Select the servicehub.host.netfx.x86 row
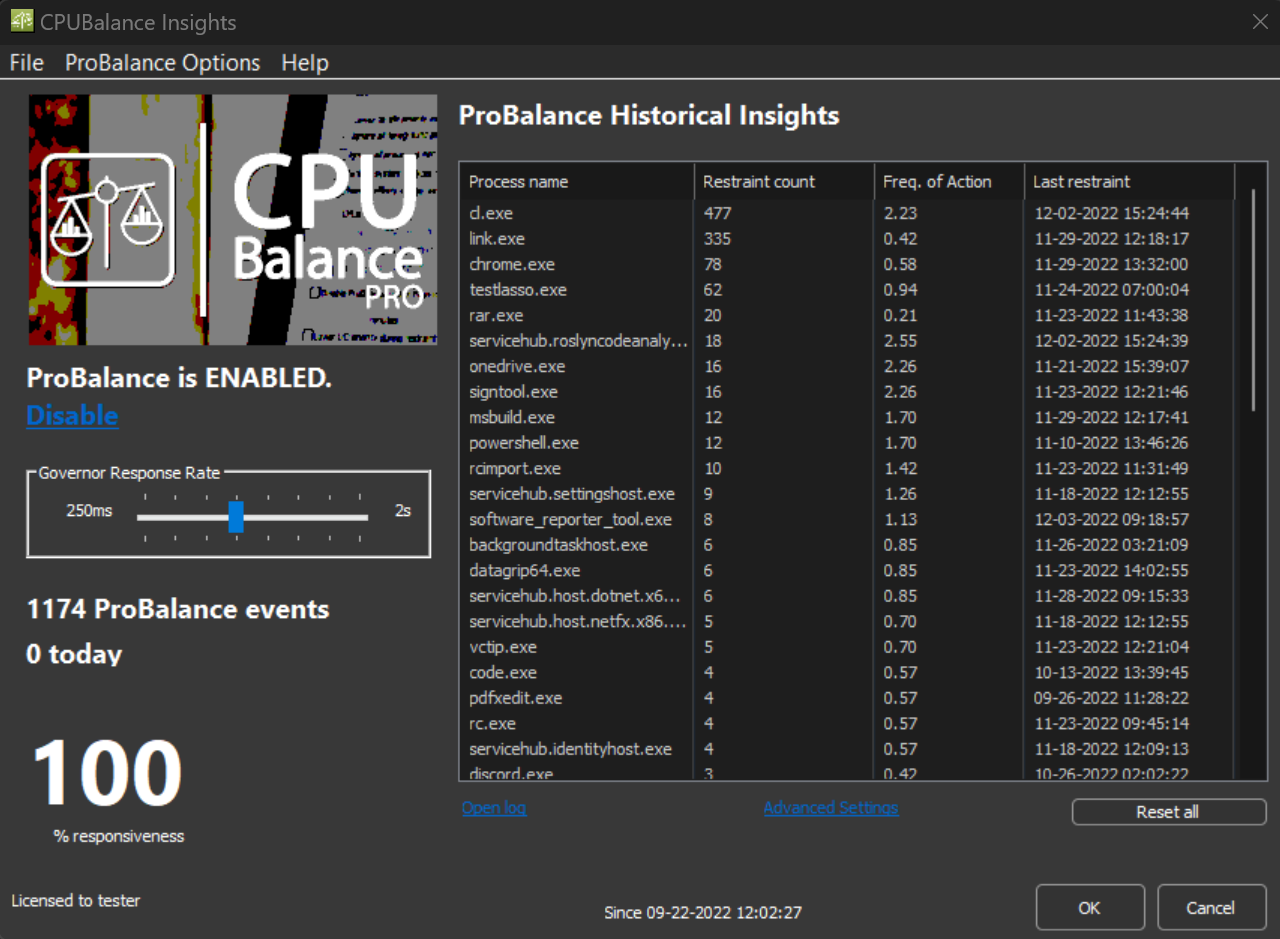The height and width of the screenshot is (939, 1280). pos(847,621)
